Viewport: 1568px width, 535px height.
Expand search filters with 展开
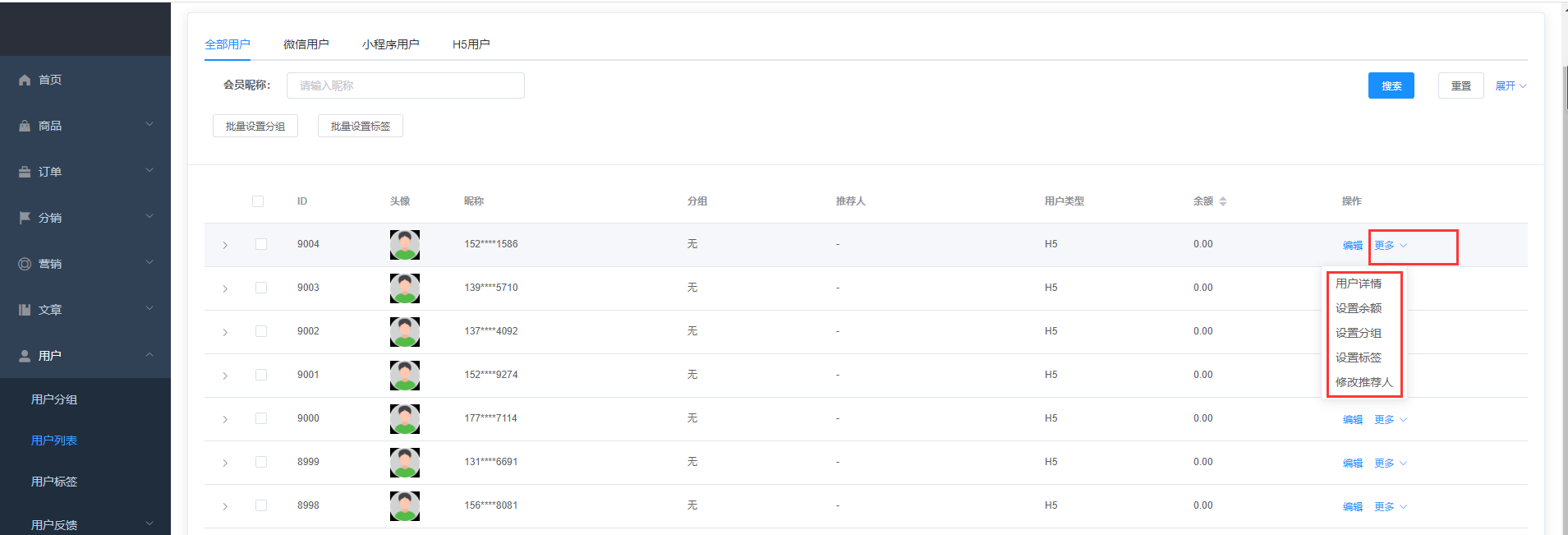[1511, 86]
